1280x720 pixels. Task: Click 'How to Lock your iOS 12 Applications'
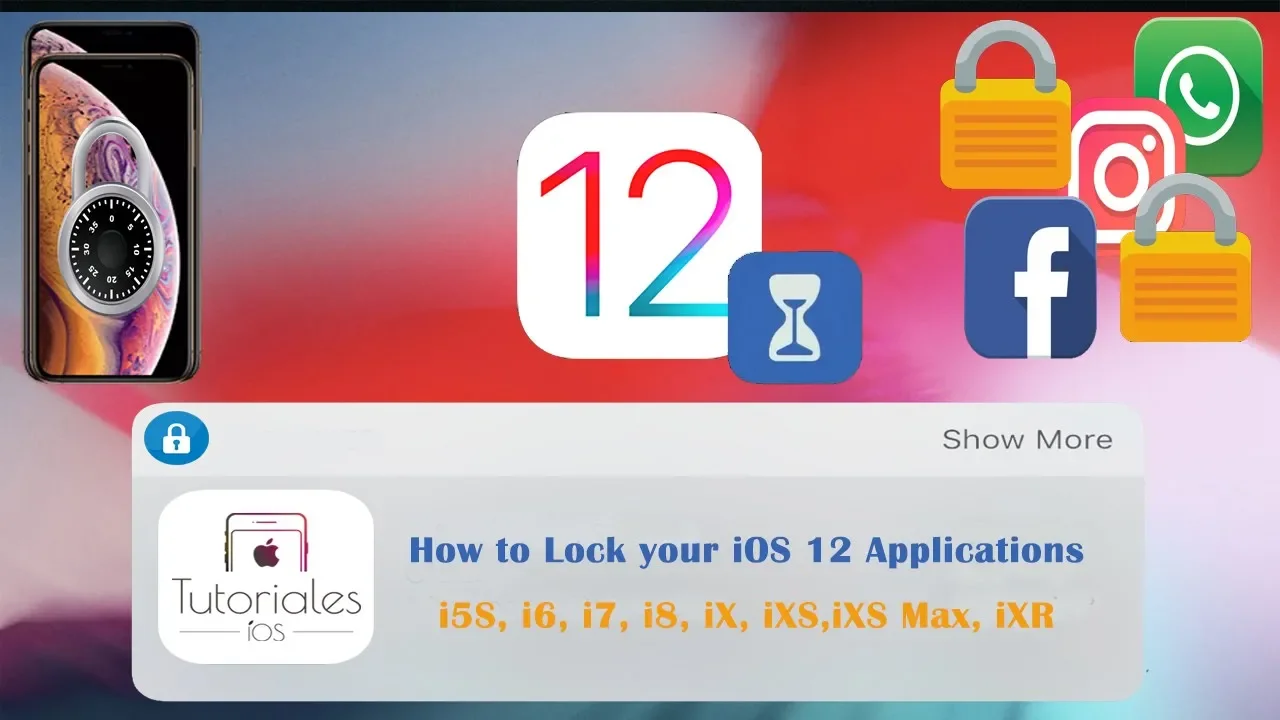[747, 550]
